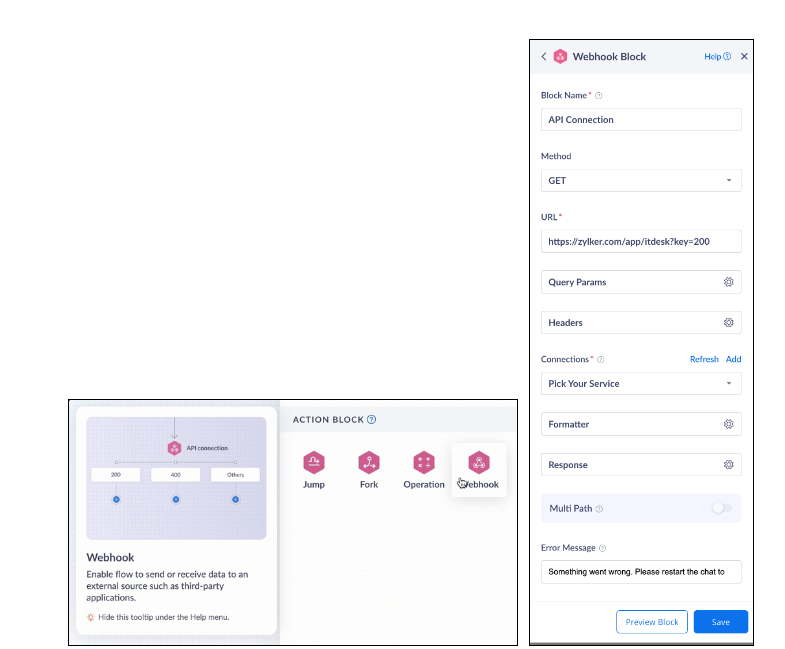The height and width of the screenshot is (649, 785).
Task: Click the Save button
Action: (x=720, y=622)
